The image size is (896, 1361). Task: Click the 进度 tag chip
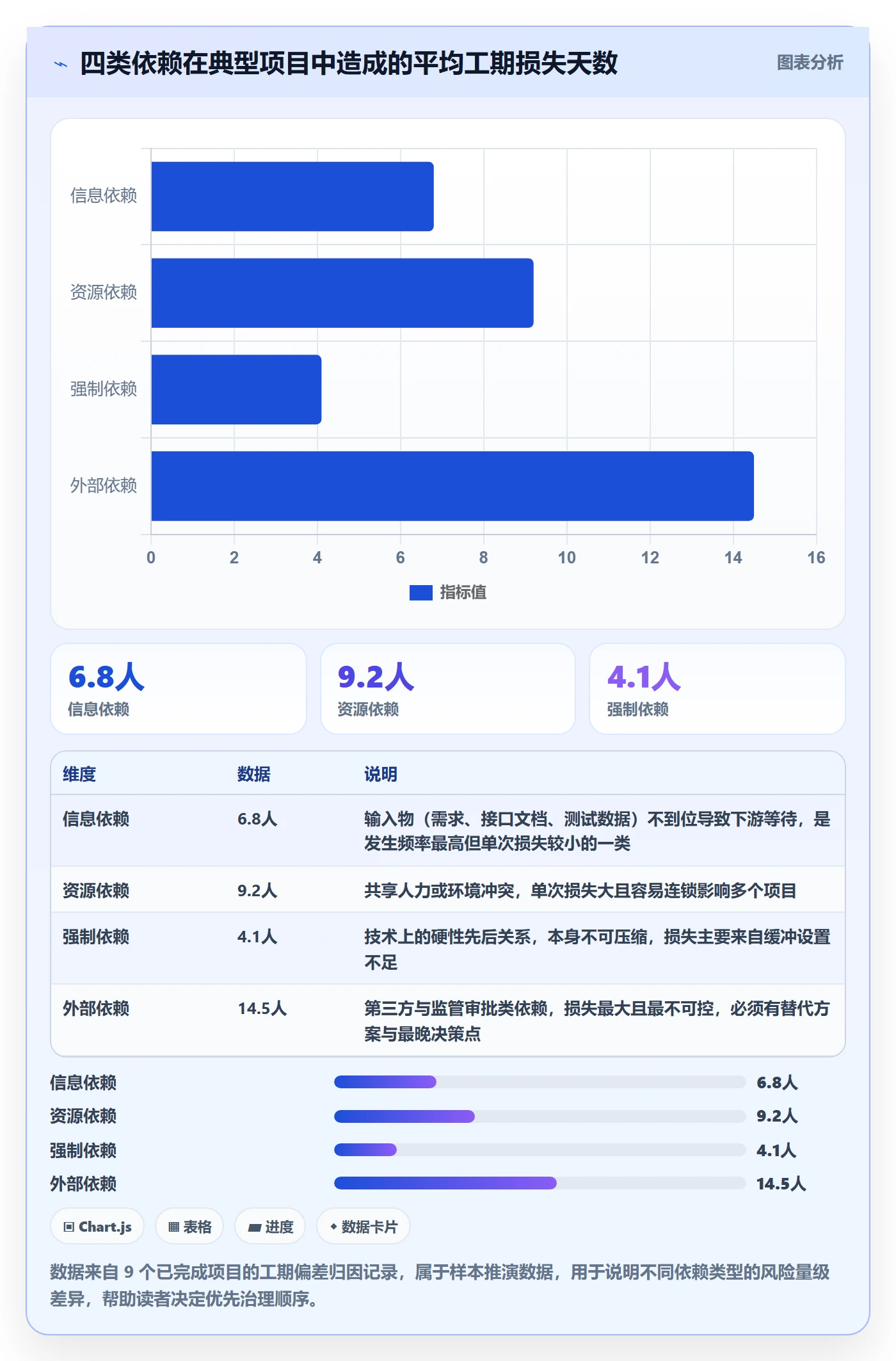pyautogui.click(x=270, y=1227)
